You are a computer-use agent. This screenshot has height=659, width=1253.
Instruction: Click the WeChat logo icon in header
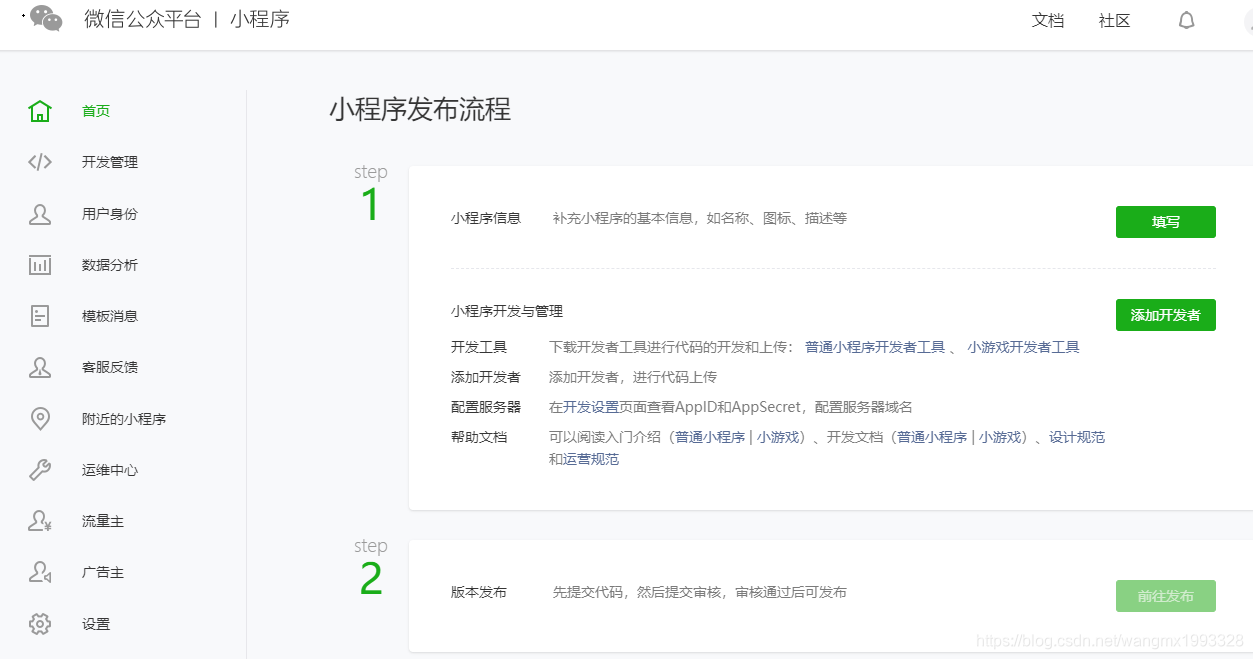click(46, 18)
